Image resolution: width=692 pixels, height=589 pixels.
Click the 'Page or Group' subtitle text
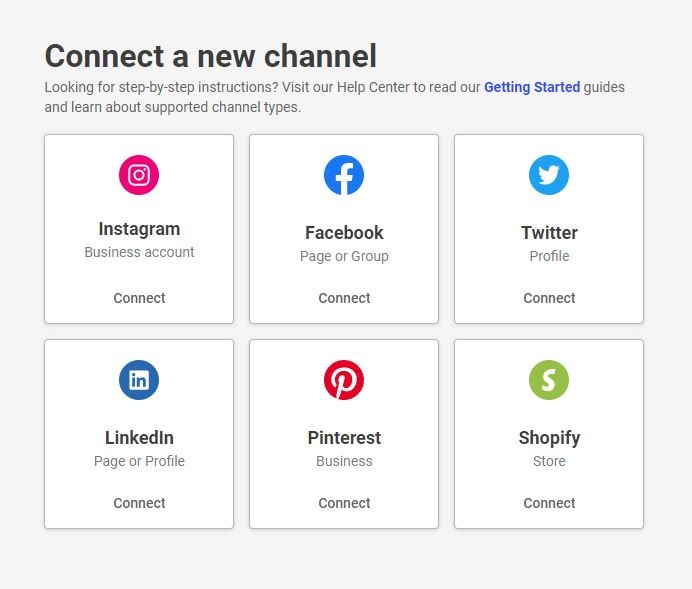point(344,256)
